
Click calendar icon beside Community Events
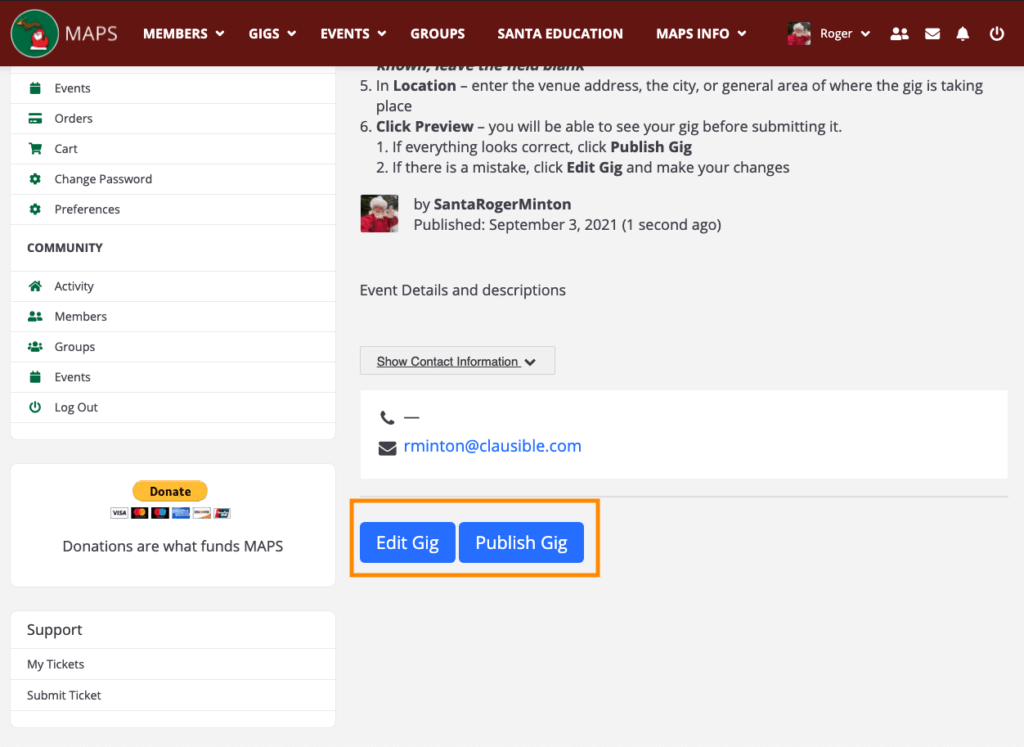[x=35, y=377]
